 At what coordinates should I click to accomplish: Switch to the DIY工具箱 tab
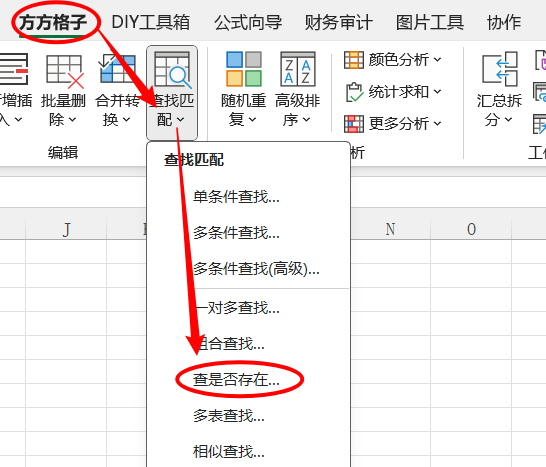pyautogui.click(x=151, y=22)
